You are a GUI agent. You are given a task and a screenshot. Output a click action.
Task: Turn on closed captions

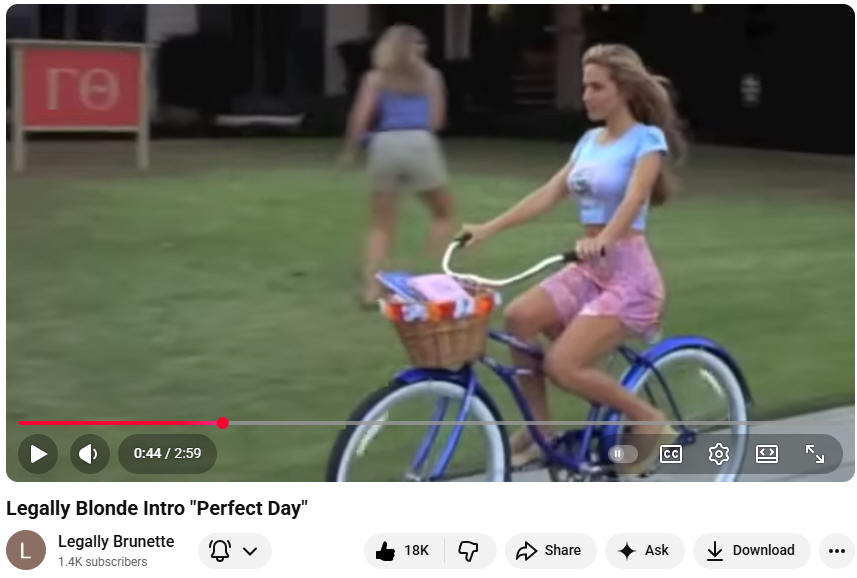pos(671,454)
